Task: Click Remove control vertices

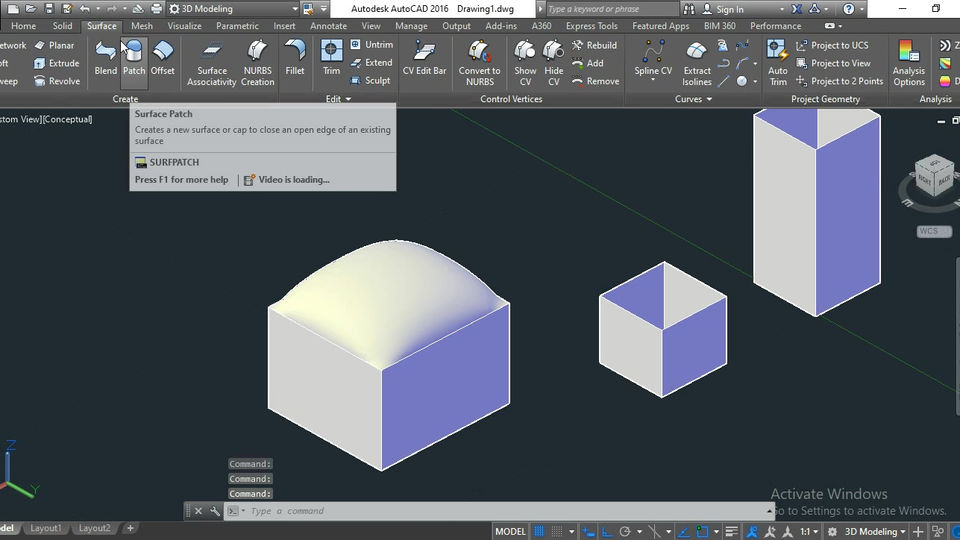Action: pos(596,81)
